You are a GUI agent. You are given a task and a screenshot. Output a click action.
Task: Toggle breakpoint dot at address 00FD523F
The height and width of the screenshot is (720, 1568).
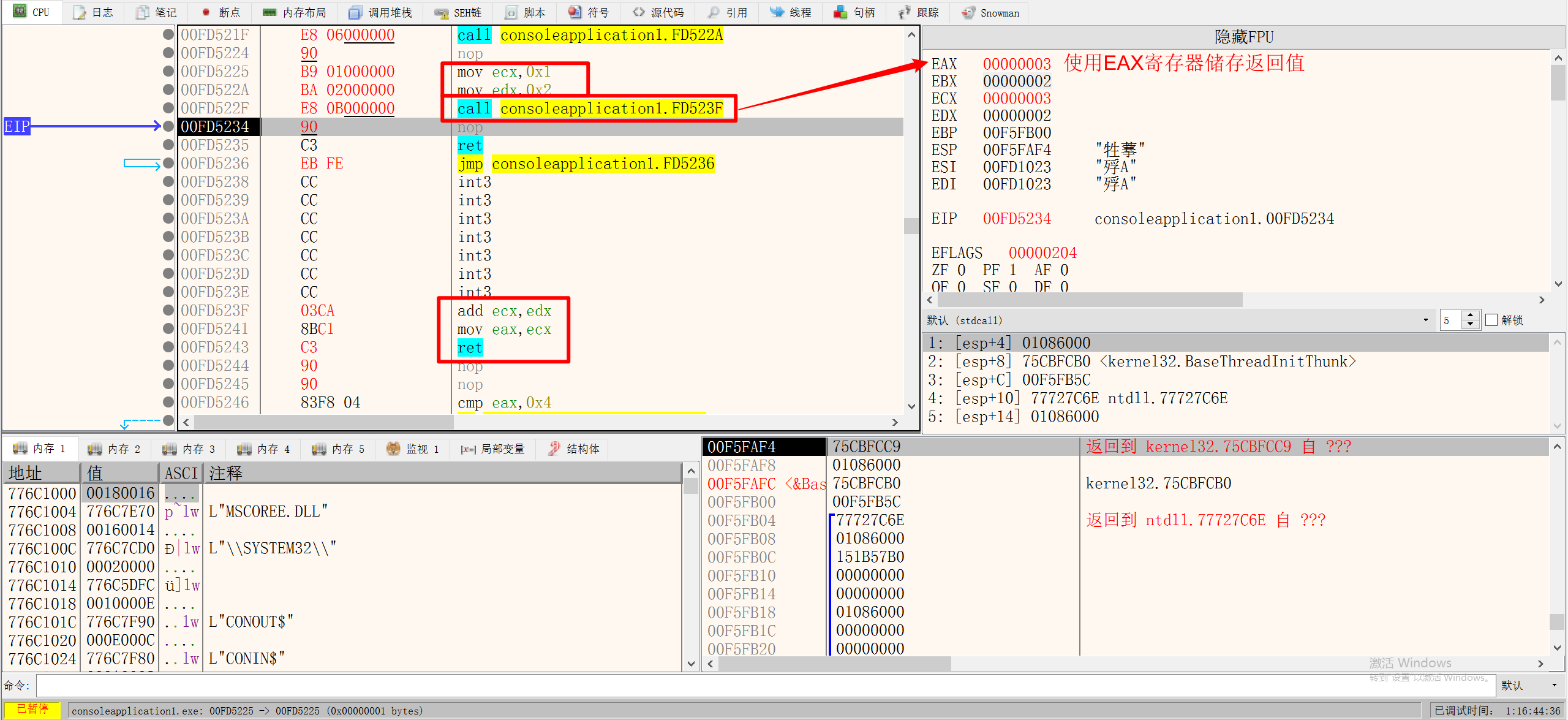168,310
